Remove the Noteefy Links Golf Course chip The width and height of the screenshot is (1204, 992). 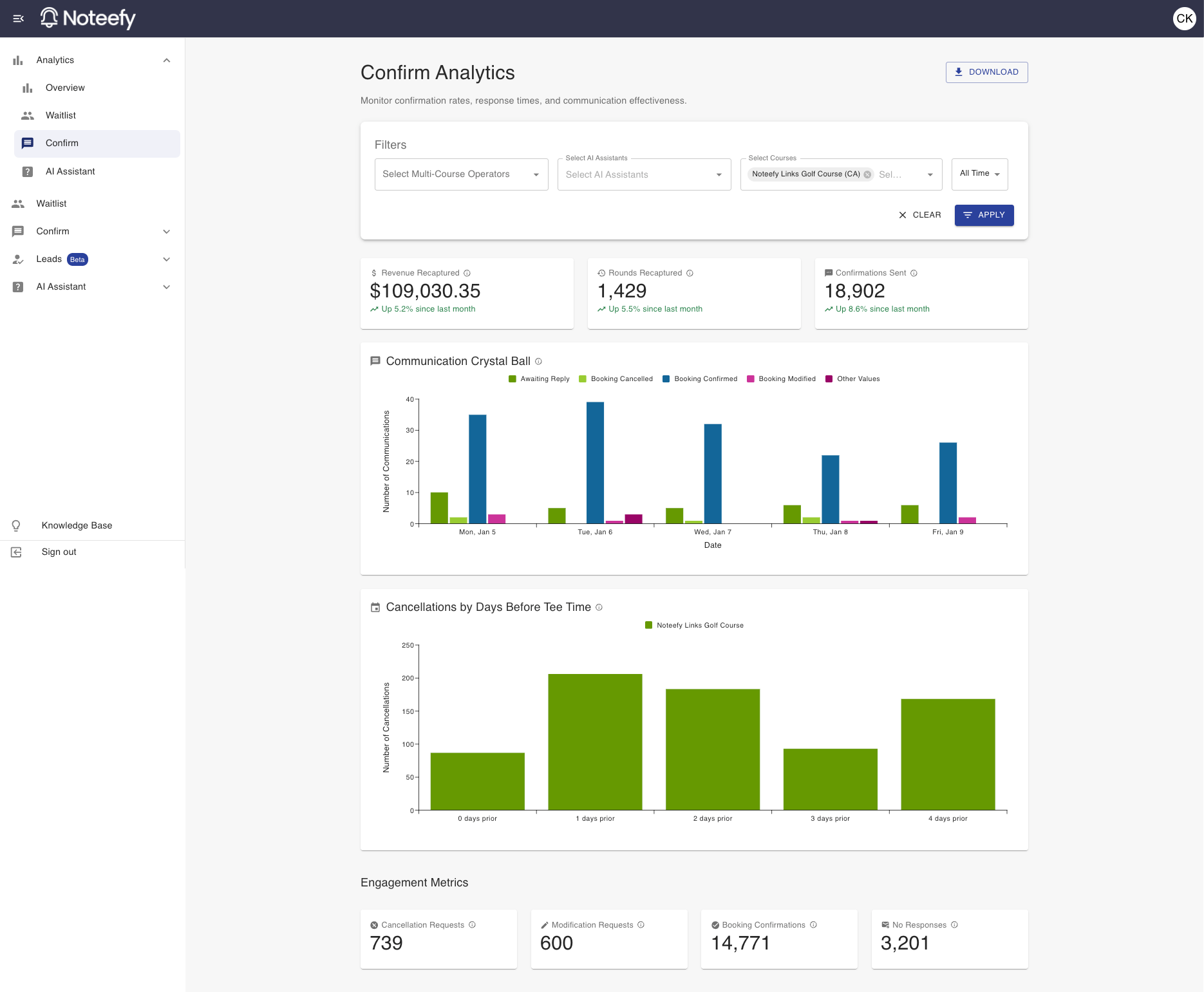click(x=867, y=174)
